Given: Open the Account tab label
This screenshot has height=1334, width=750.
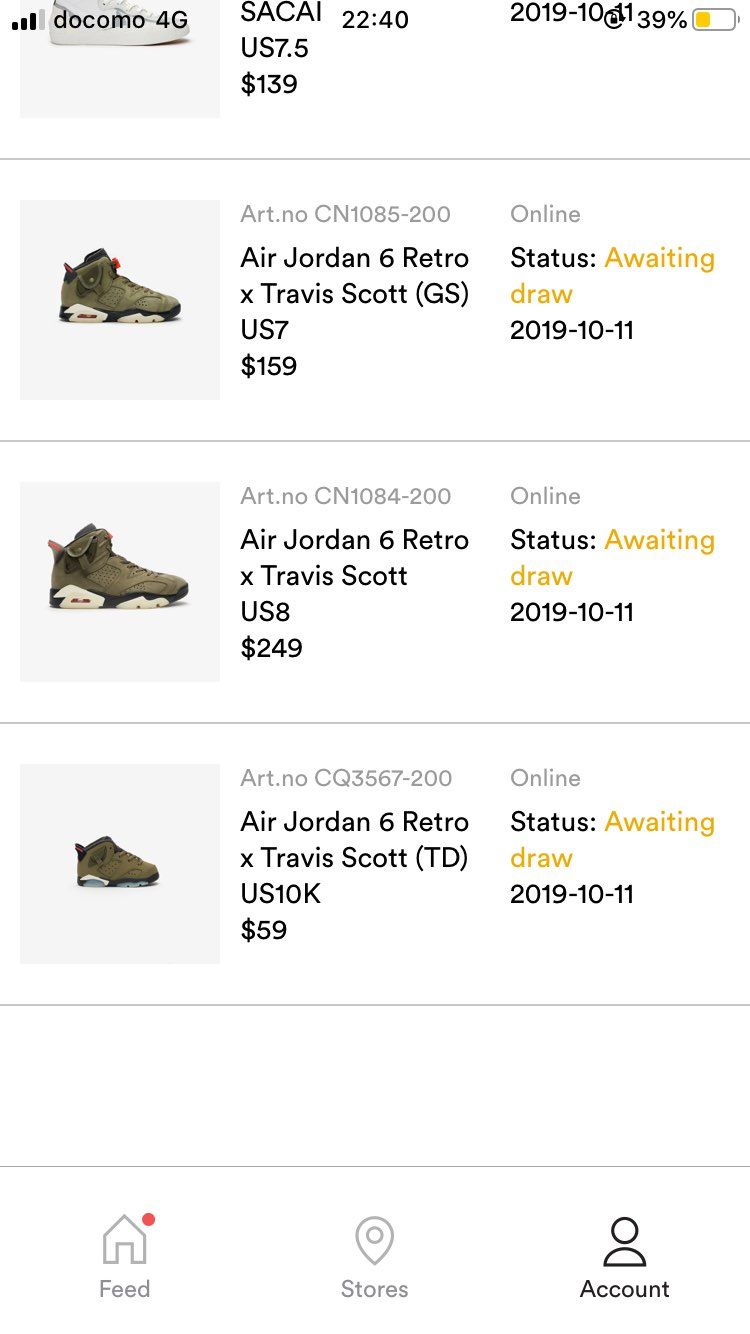Looking at the screenshot, I should click(625, 1289).
